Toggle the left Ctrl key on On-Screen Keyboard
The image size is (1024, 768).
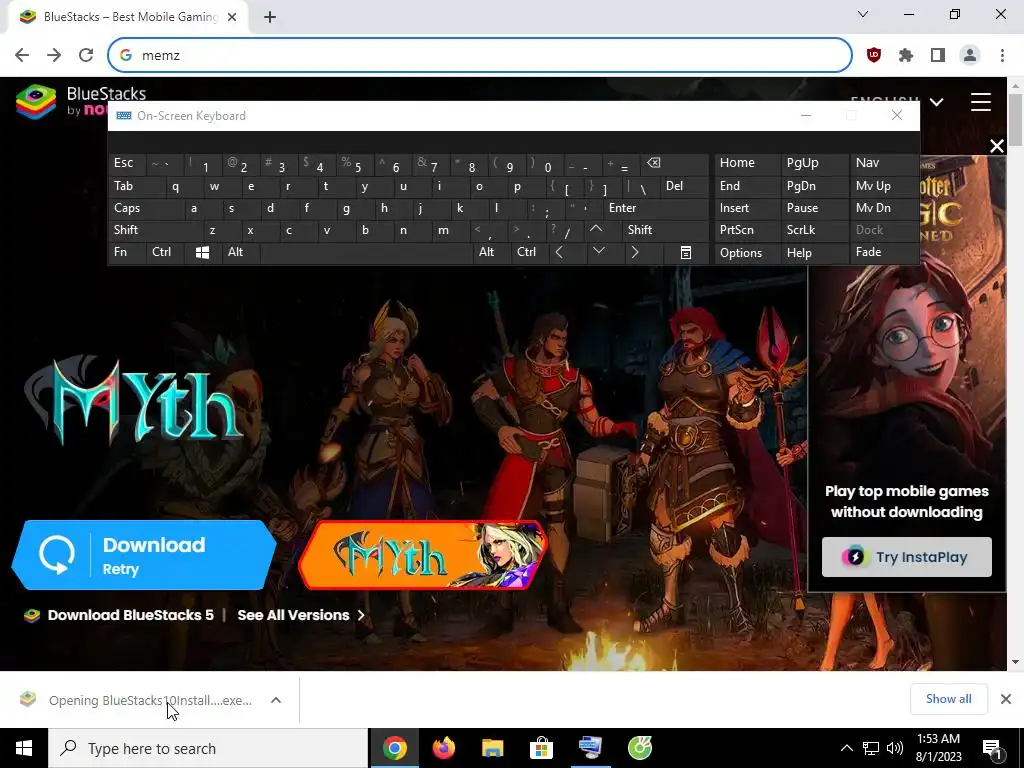165,252
